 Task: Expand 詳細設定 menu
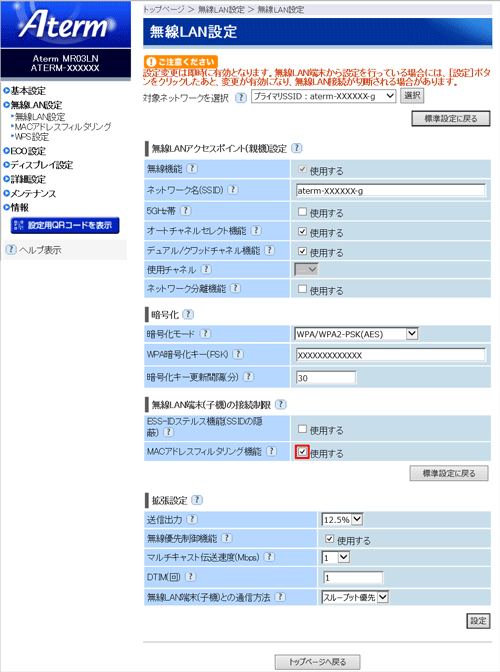coord(24,179)
